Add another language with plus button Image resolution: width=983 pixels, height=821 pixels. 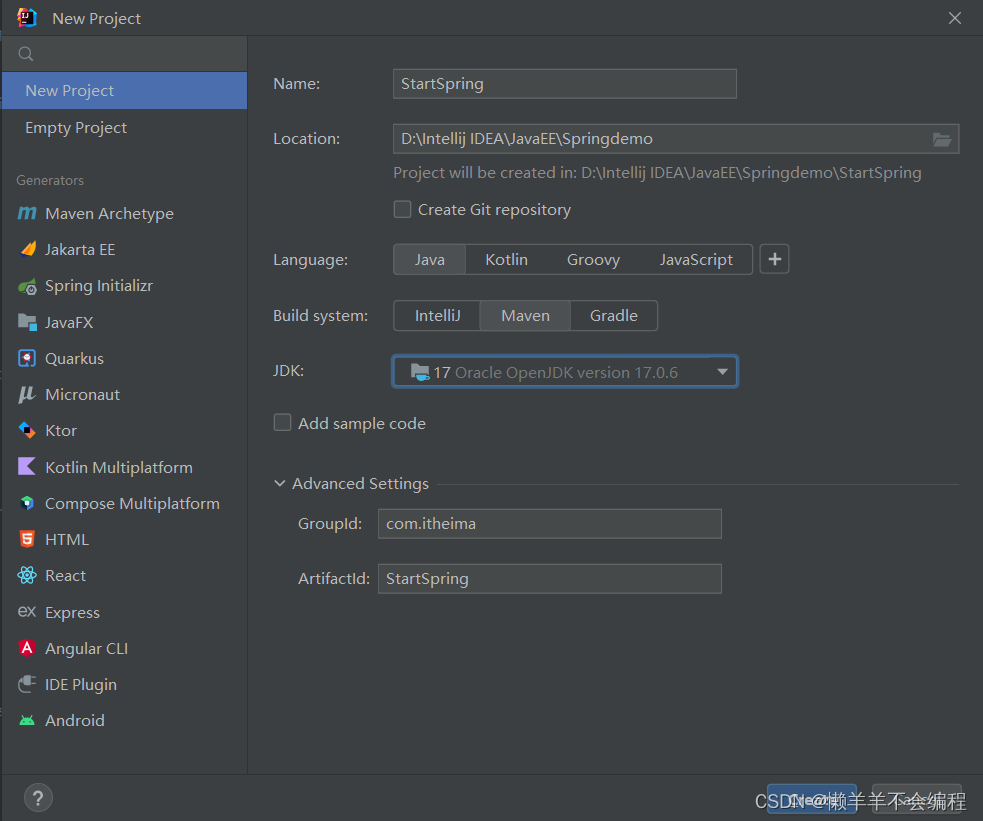774,259
